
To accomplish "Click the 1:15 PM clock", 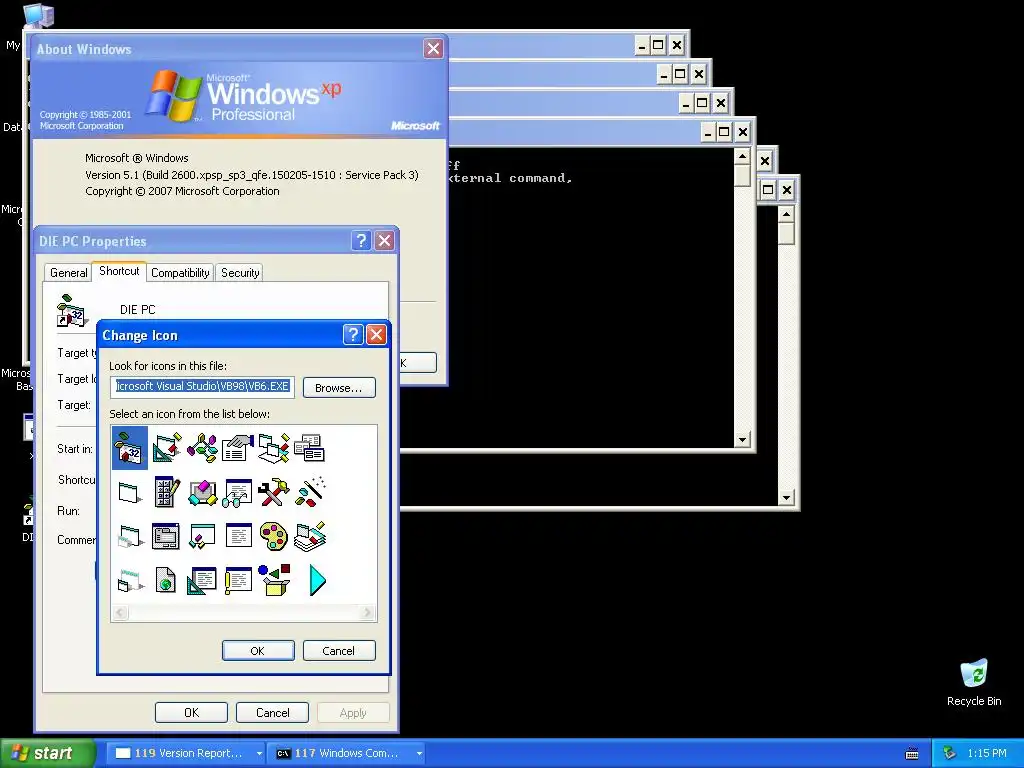I will [987, 753].
